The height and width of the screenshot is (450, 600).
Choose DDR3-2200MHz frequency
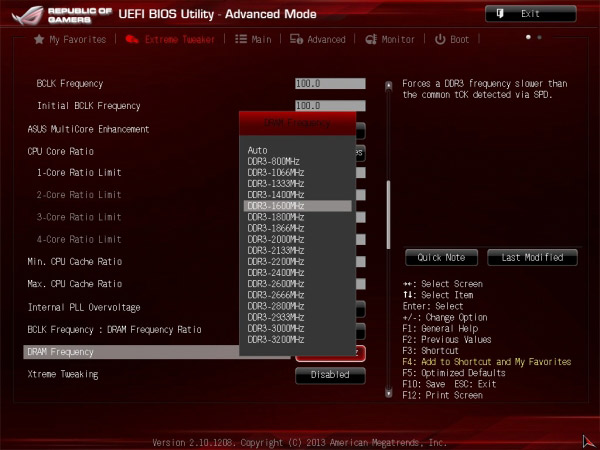tap(297, 261)
